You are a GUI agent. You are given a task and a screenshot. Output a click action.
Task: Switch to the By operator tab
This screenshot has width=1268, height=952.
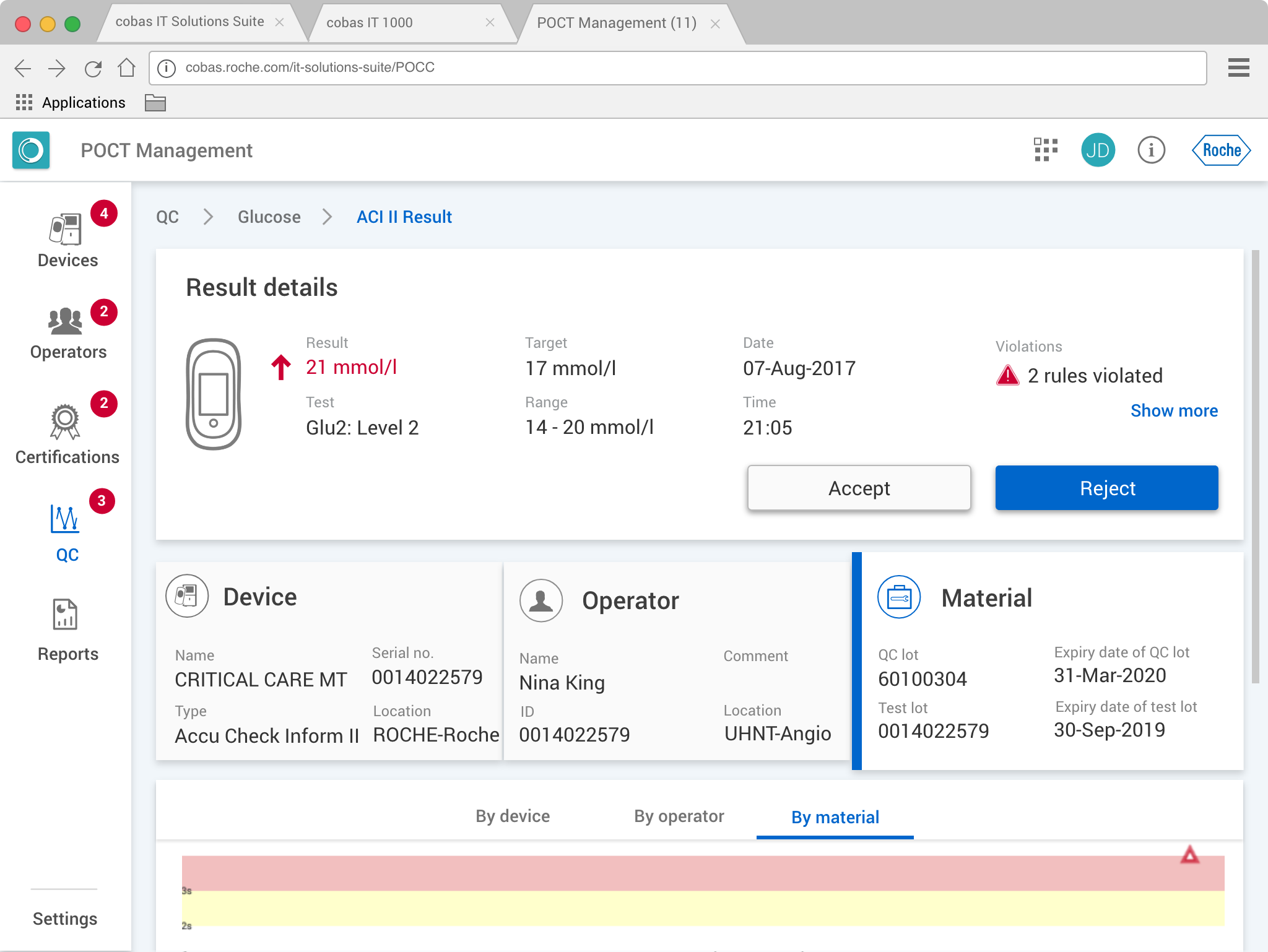(679, 816)
